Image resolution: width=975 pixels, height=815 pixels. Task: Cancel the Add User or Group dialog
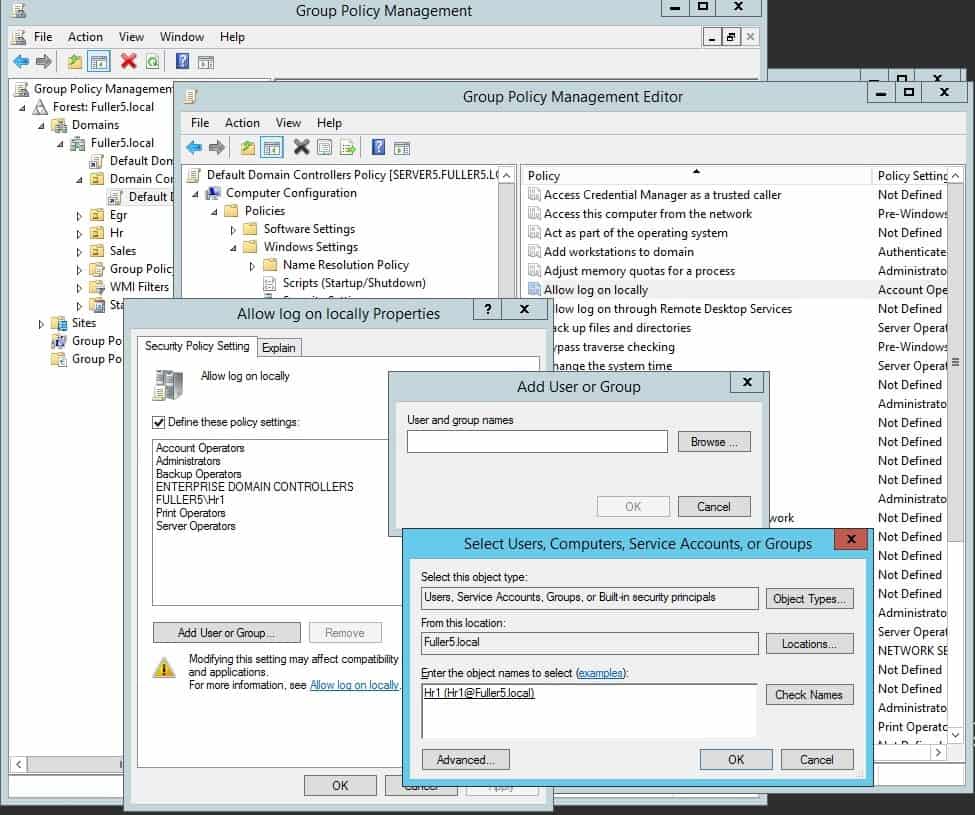point(714,507)
